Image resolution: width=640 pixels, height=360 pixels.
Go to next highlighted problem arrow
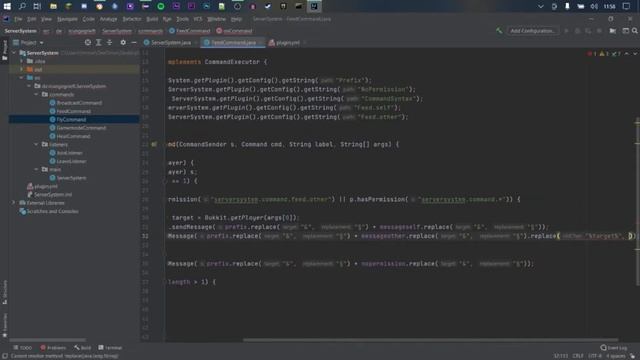coord(635,53)
